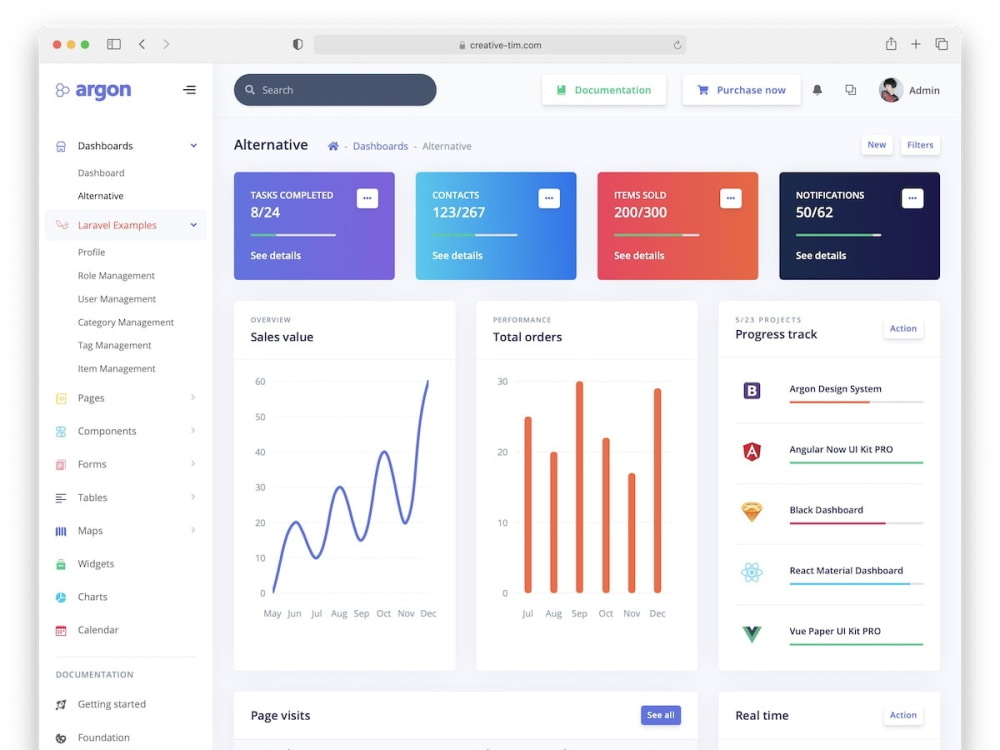
Task: Open Role Management page
Action: point(116,276)
